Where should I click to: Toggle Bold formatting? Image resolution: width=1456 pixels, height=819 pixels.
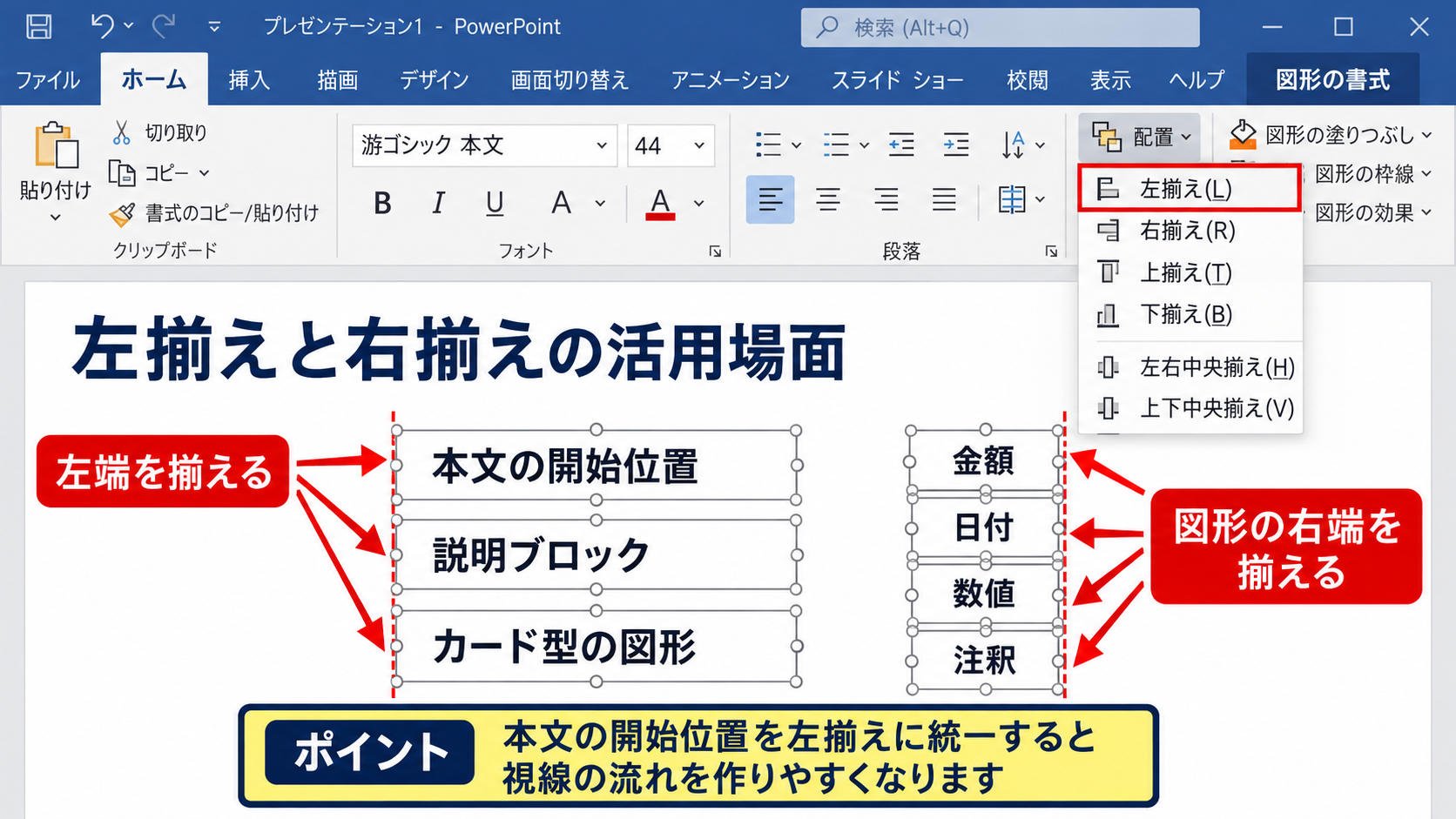pyautogui.click(x=382, y=203)
